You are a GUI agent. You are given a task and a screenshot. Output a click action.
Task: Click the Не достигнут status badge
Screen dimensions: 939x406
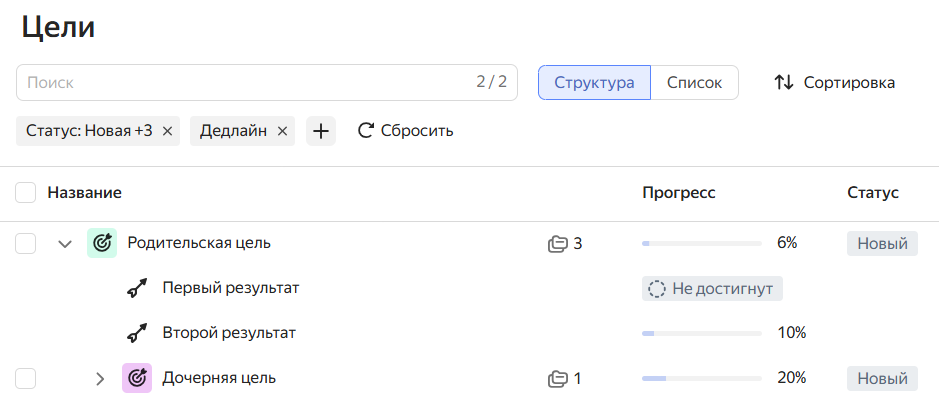pos(712,289)
